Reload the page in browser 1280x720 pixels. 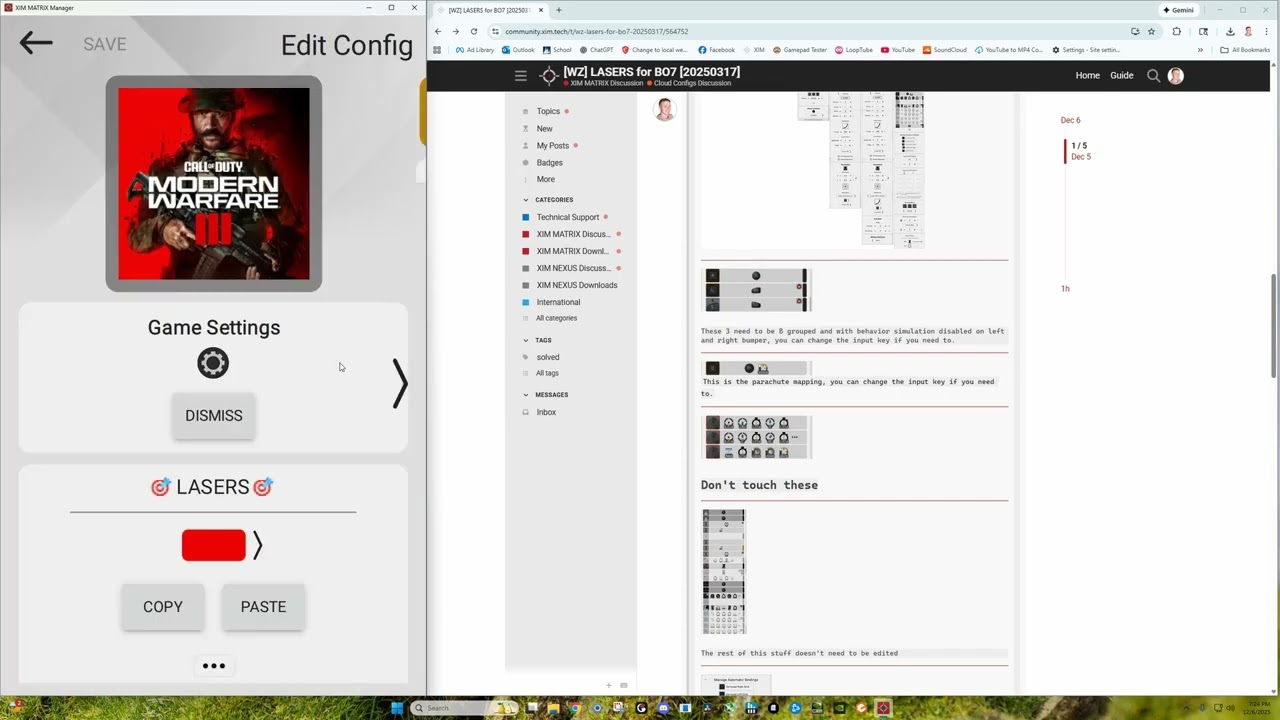click(x=474, y=31)
